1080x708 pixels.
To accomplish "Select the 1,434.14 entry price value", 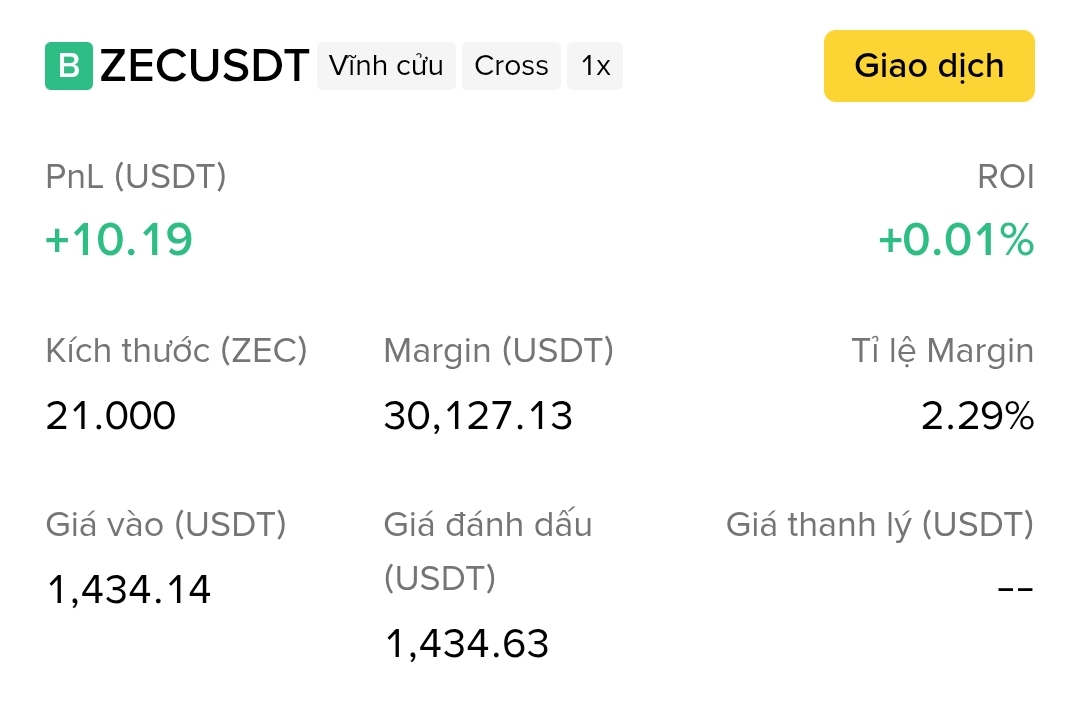I will coord(128,590).
